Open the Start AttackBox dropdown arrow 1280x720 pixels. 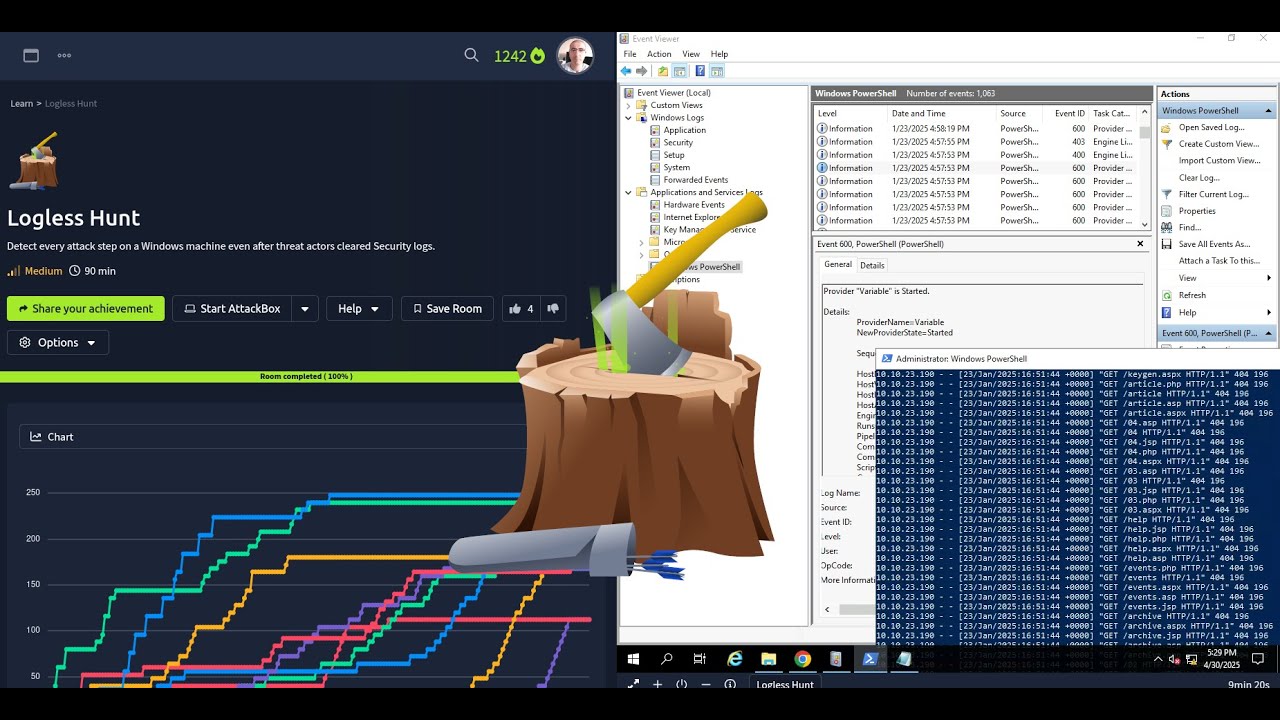click(x=305, y=309)
